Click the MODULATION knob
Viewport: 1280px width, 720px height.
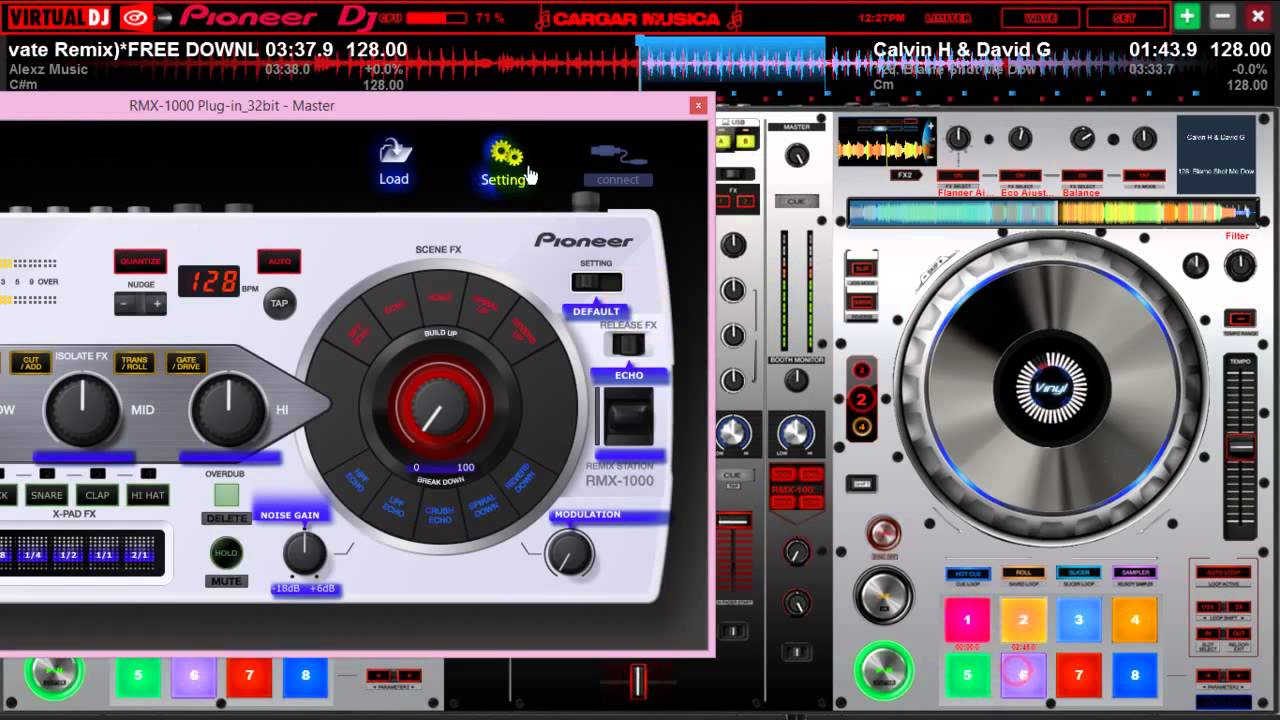[569, 553]
